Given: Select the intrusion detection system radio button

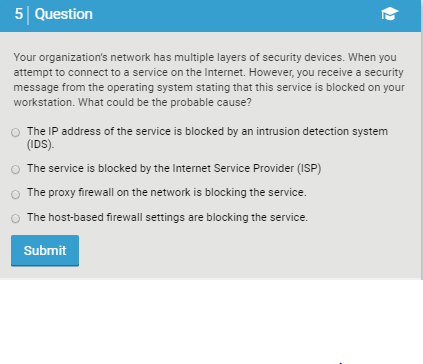Looking at the screenshot, I should pos(15,133).
